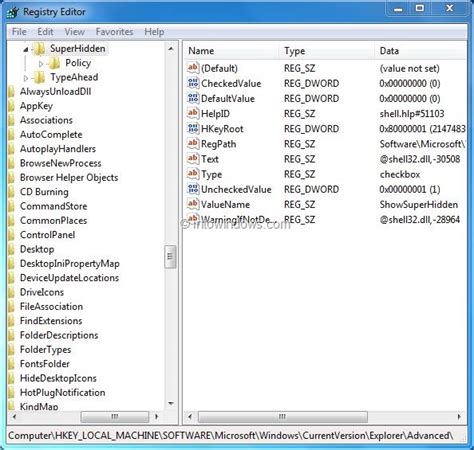Click the TypeAhead folder icon
Viewport: 474px width, 450px height.
coord(39,77)
